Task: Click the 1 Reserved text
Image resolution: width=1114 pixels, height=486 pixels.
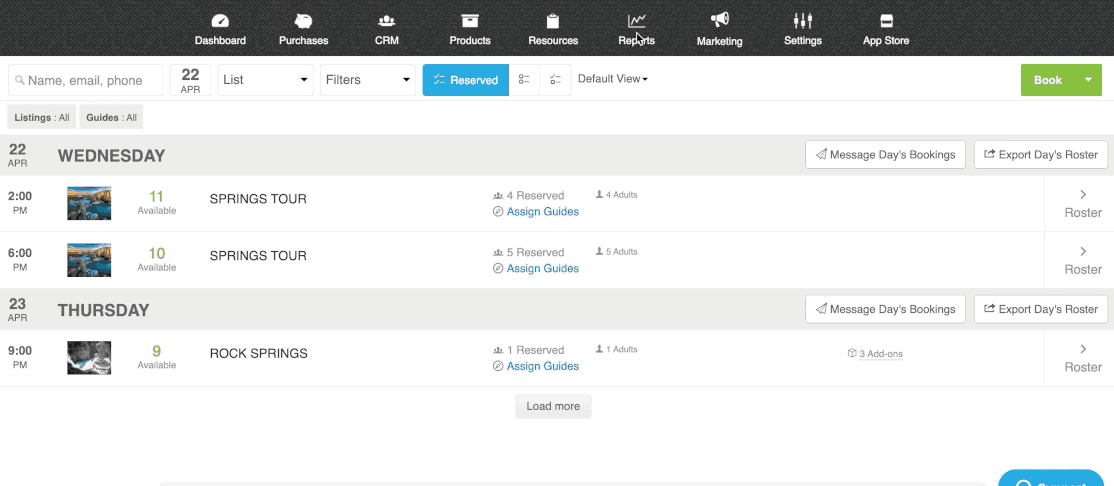Action: tap(535, 350)
